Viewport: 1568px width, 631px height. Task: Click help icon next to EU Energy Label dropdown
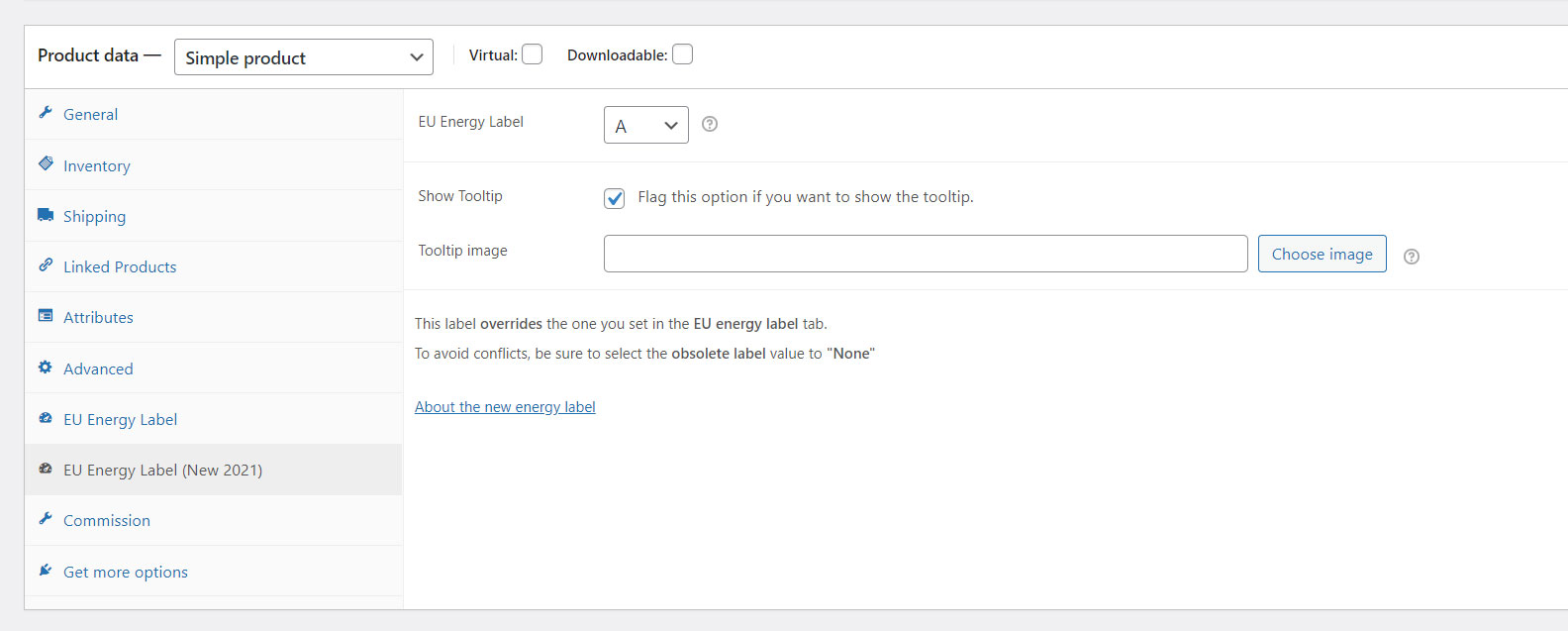[x=709, y=124]
